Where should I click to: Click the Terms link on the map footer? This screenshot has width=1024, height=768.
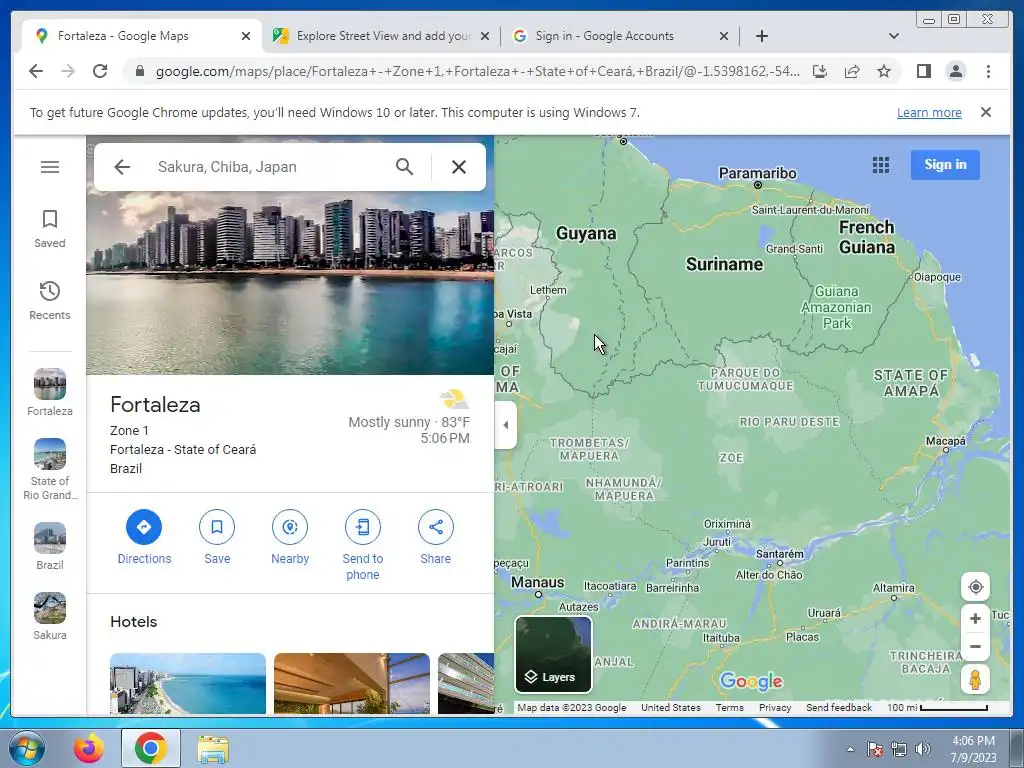(x=729, y=707)
